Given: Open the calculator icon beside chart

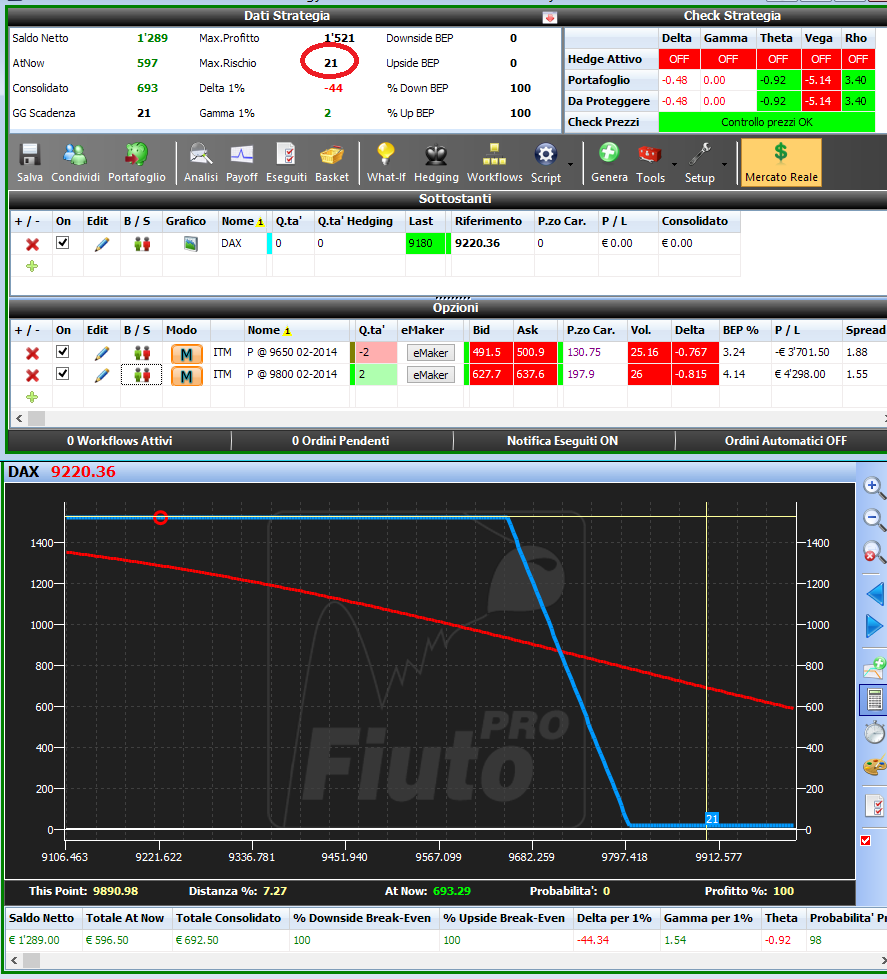Looking at the screenshot, I should (x=874, y=699).
